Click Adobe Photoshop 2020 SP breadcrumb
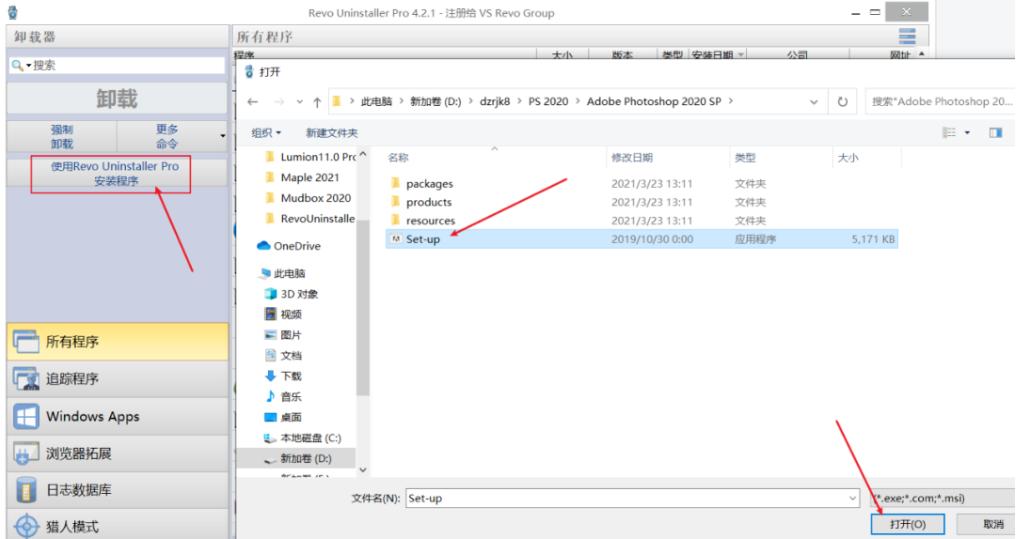The image size is (1036, 539). [654, 101]
